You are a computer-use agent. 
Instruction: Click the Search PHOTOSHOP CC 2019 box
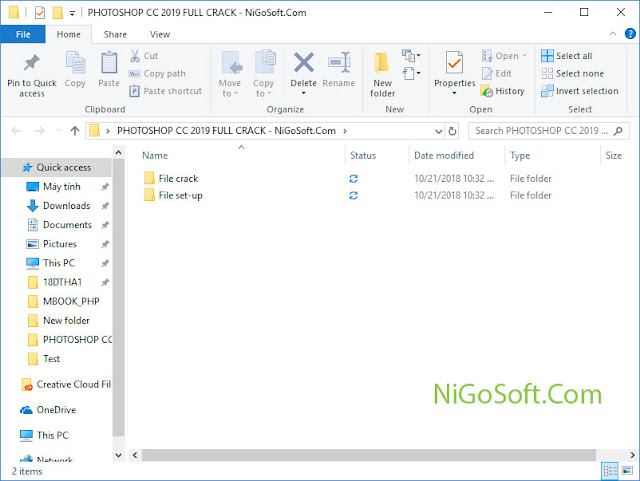click(548, 131)
